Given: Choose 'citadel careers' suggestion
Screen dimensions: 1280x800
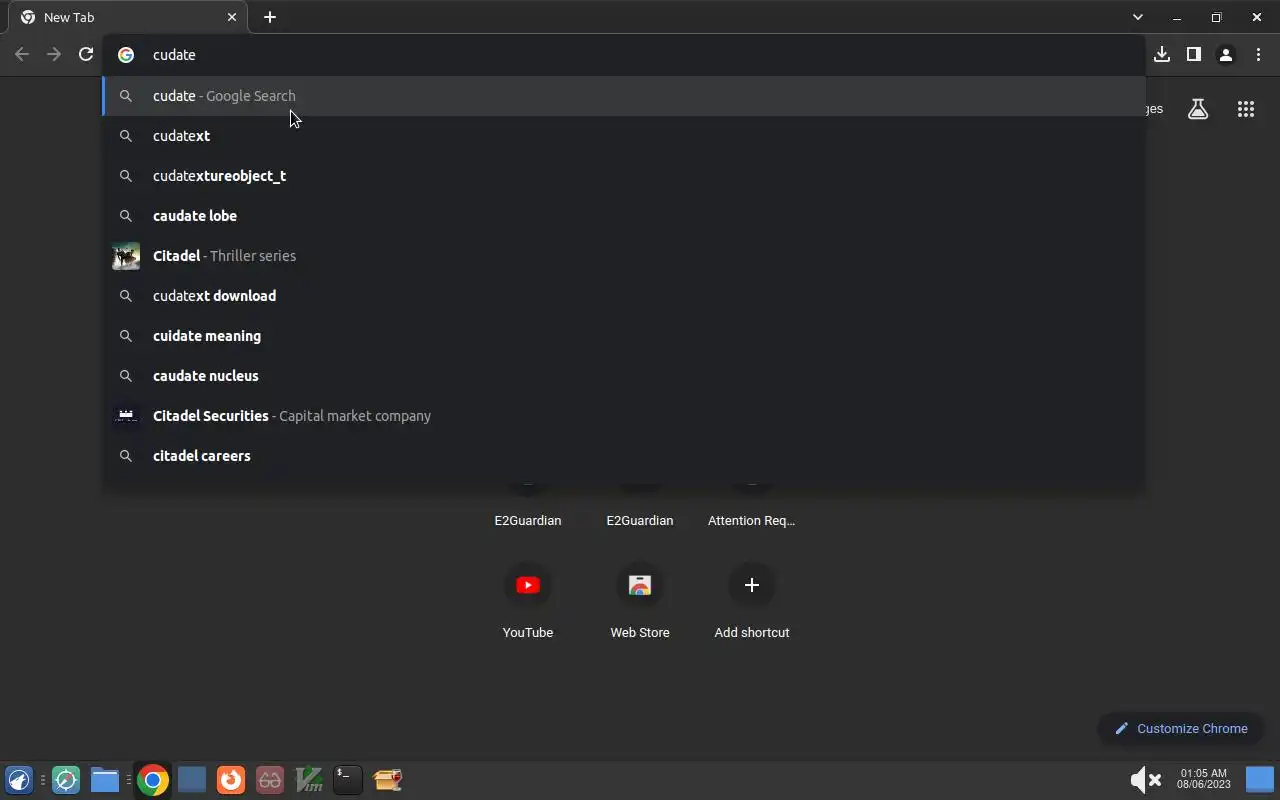Looking at the screenshot, I should click(624, 456).
